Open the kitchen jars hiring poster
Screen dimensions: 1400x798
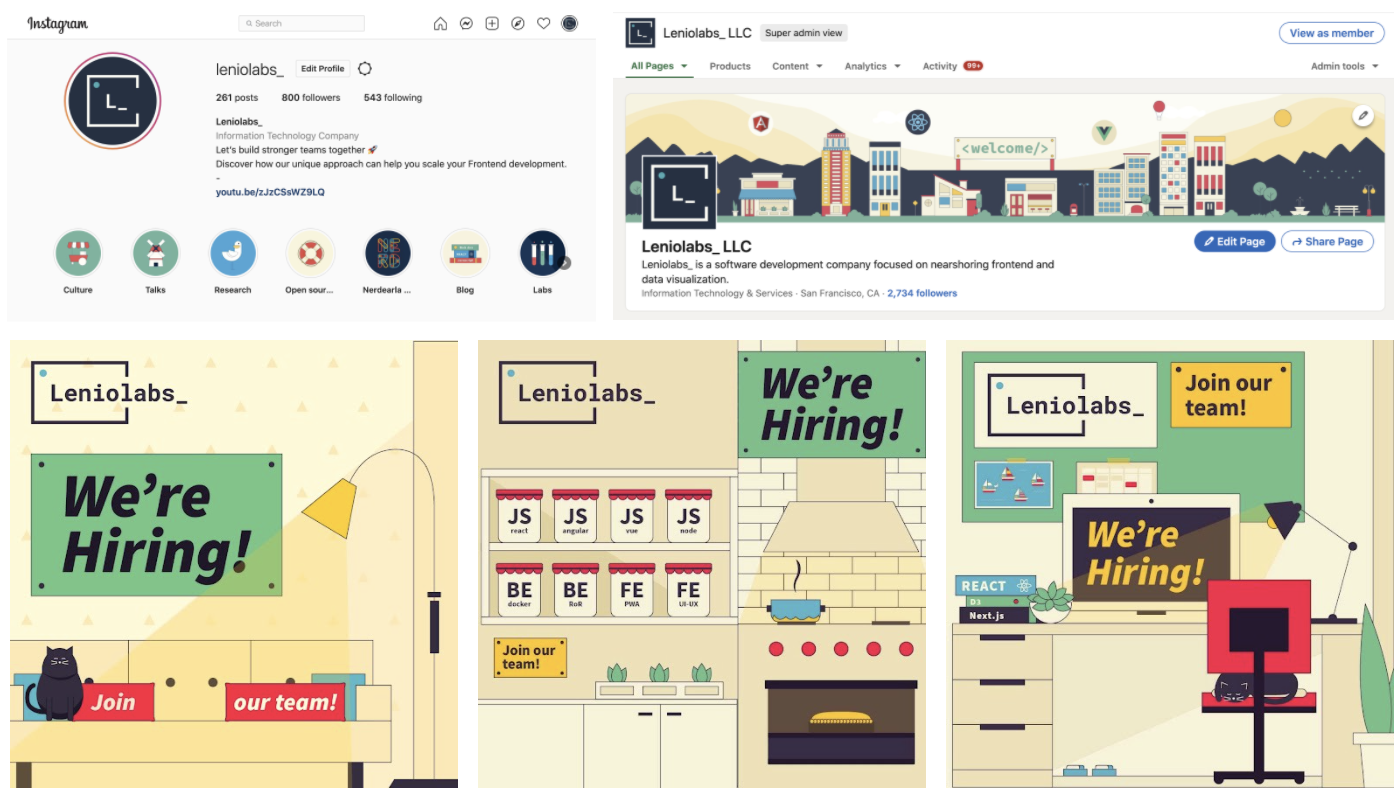tap(702, 564)
